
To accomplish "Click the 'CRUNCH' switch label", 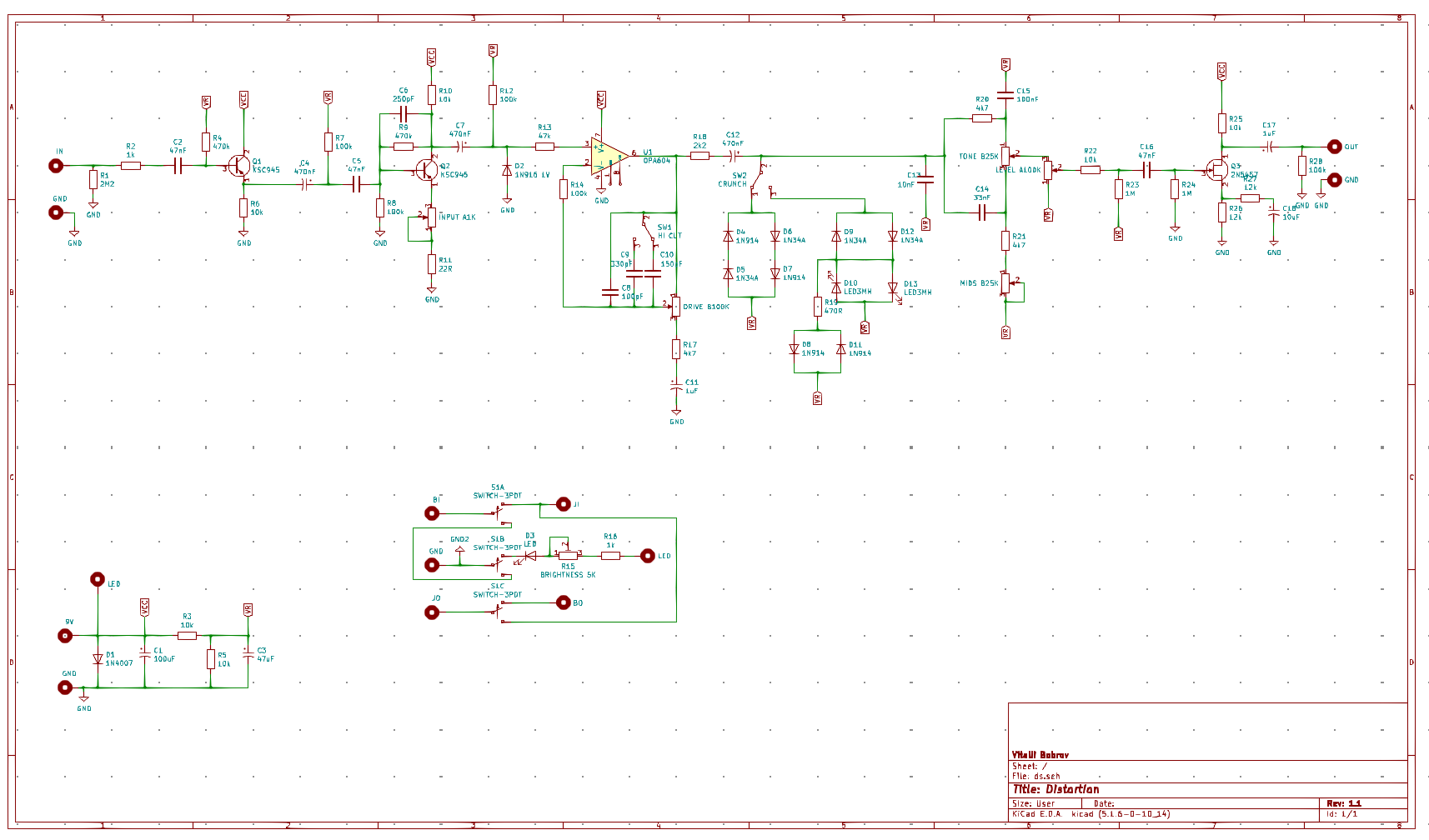I will click(x=733, y=184).
